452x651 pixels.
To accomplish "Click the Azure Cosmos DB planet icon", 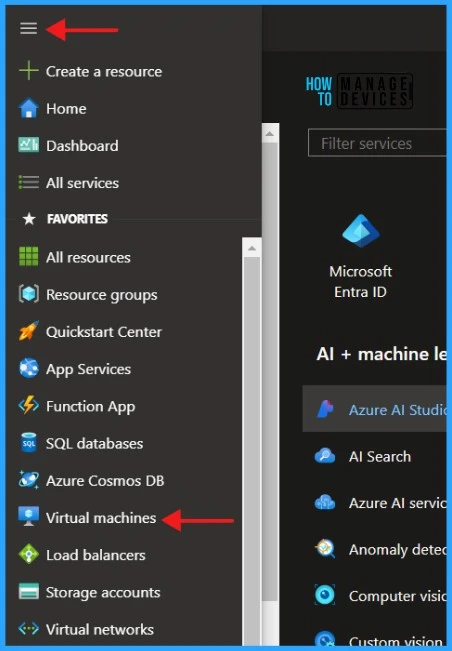I will pos(29,480).
